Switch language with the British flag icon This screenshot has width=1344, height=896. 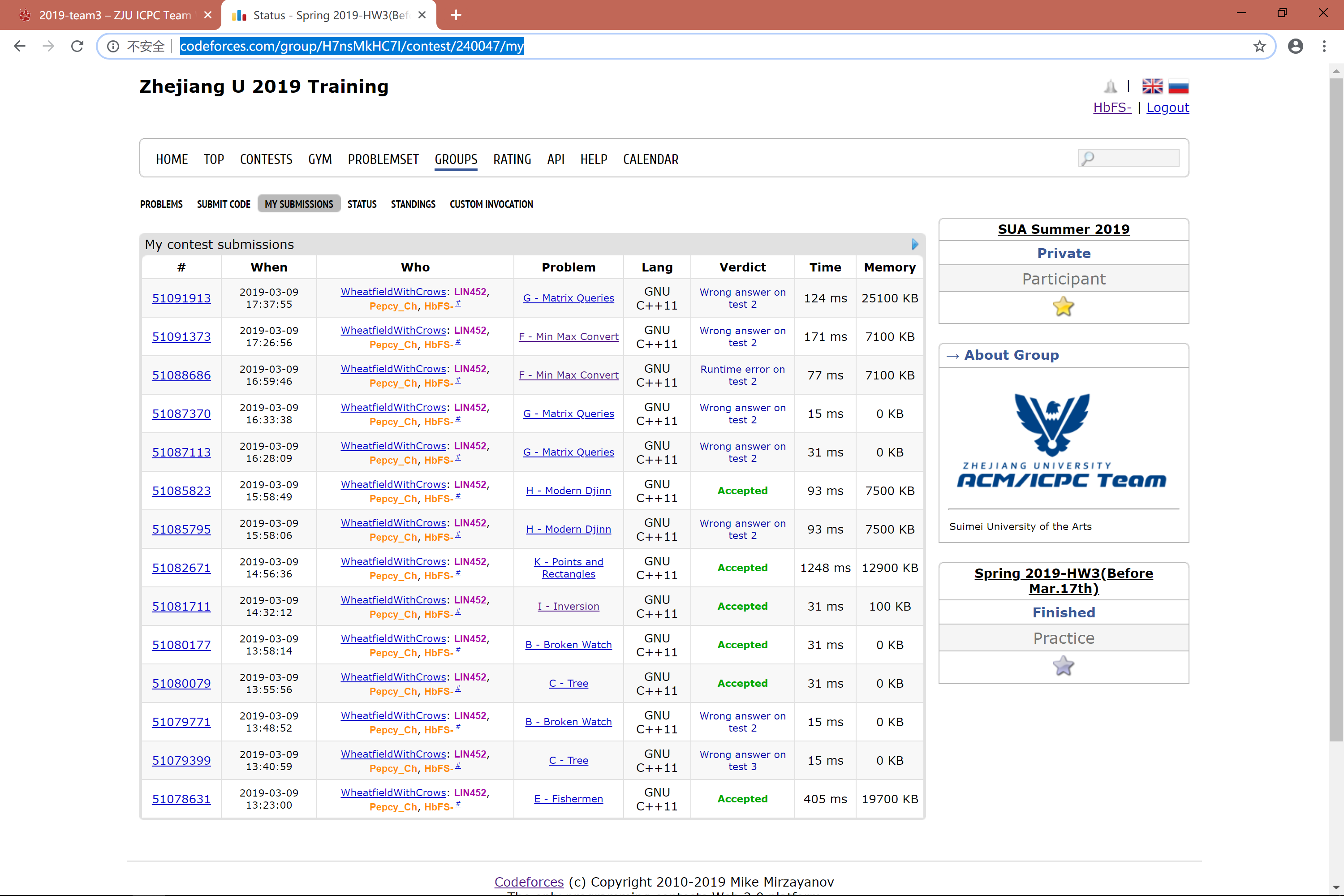point(1152,86)
